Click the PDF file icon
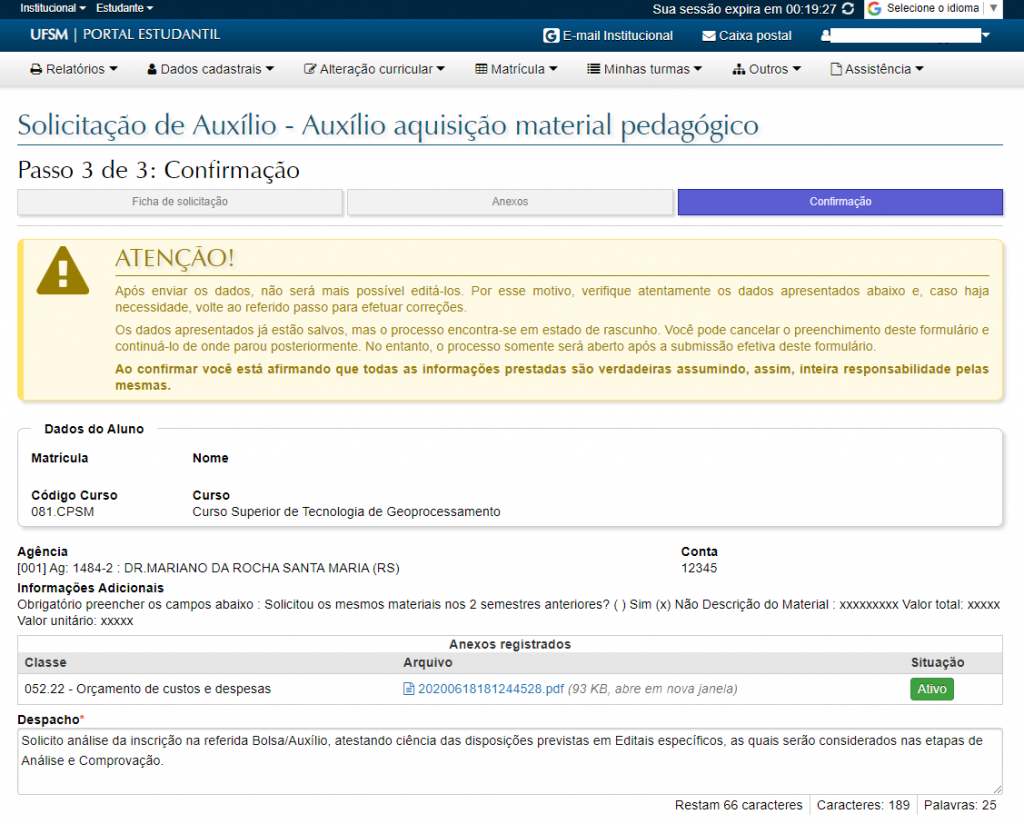The width and height of the screenshot is (1024, 824). point(408,689)
